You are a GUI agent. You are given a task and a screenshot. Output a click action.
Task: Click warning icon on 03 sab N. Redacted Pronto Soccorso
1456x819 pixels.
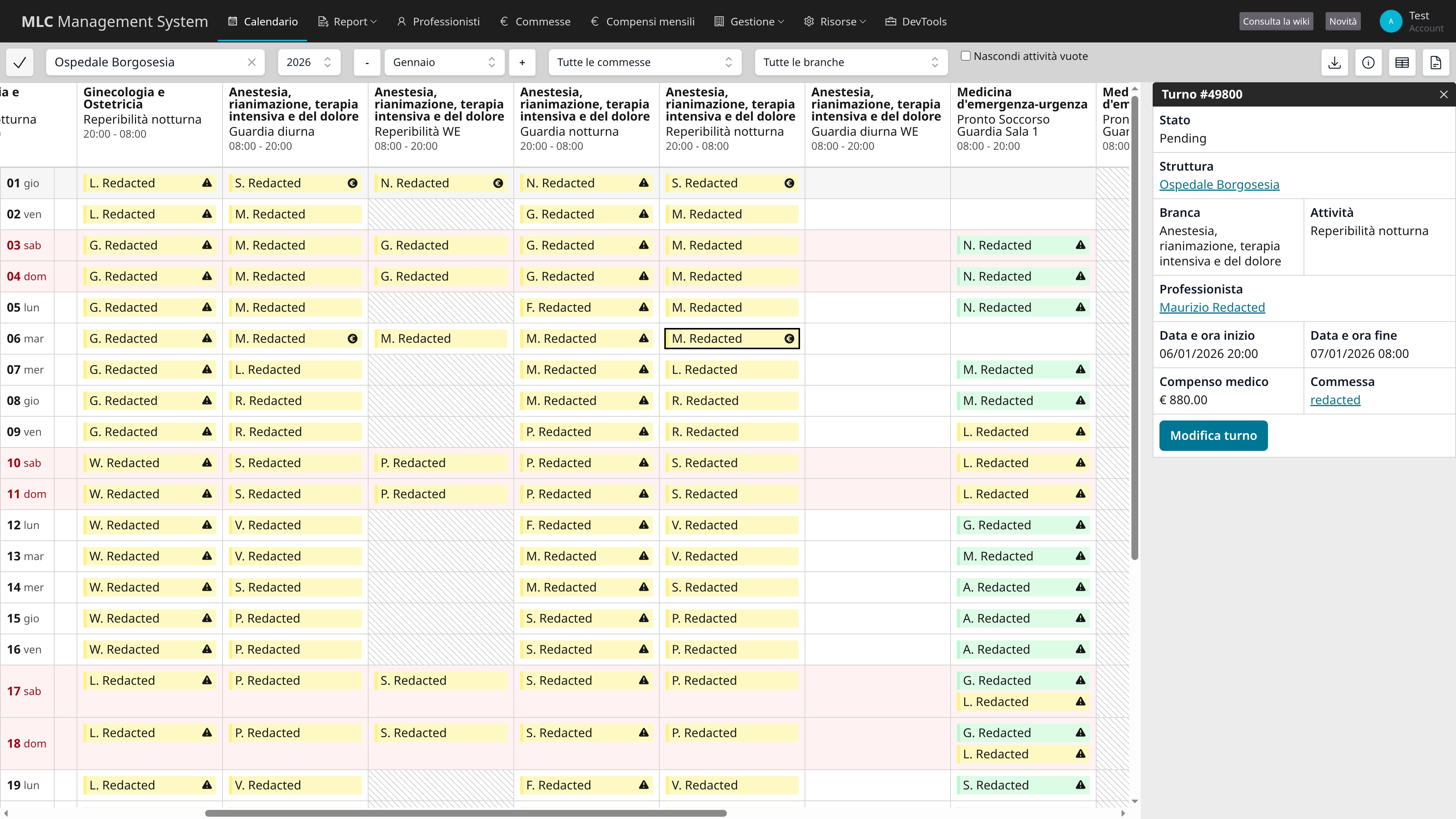[x=1080, y=245]
